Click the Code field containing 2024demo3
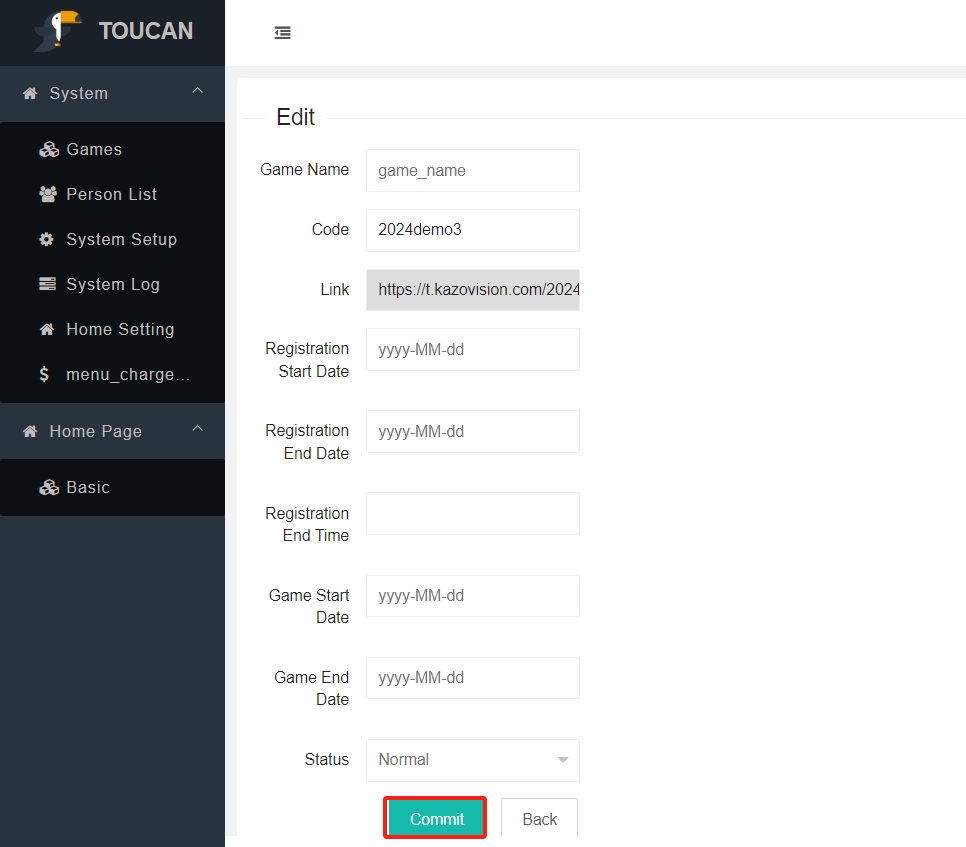966x847 pixels. 472,230
